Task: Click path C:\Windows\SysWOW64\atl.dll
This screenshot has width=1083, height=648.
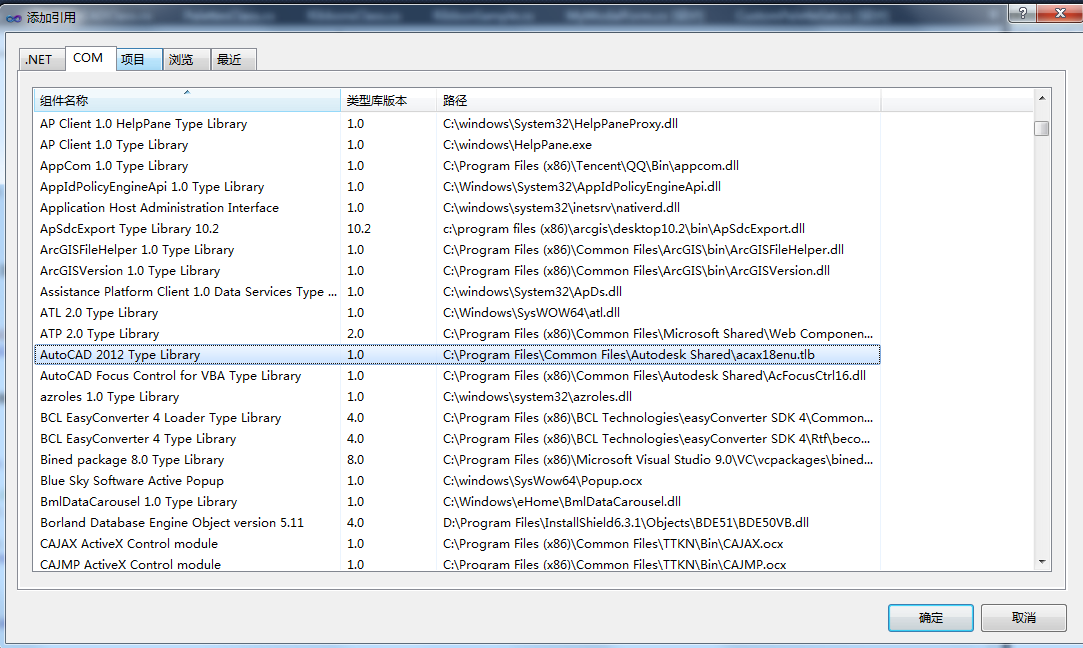Action: (x=531, y=312)
